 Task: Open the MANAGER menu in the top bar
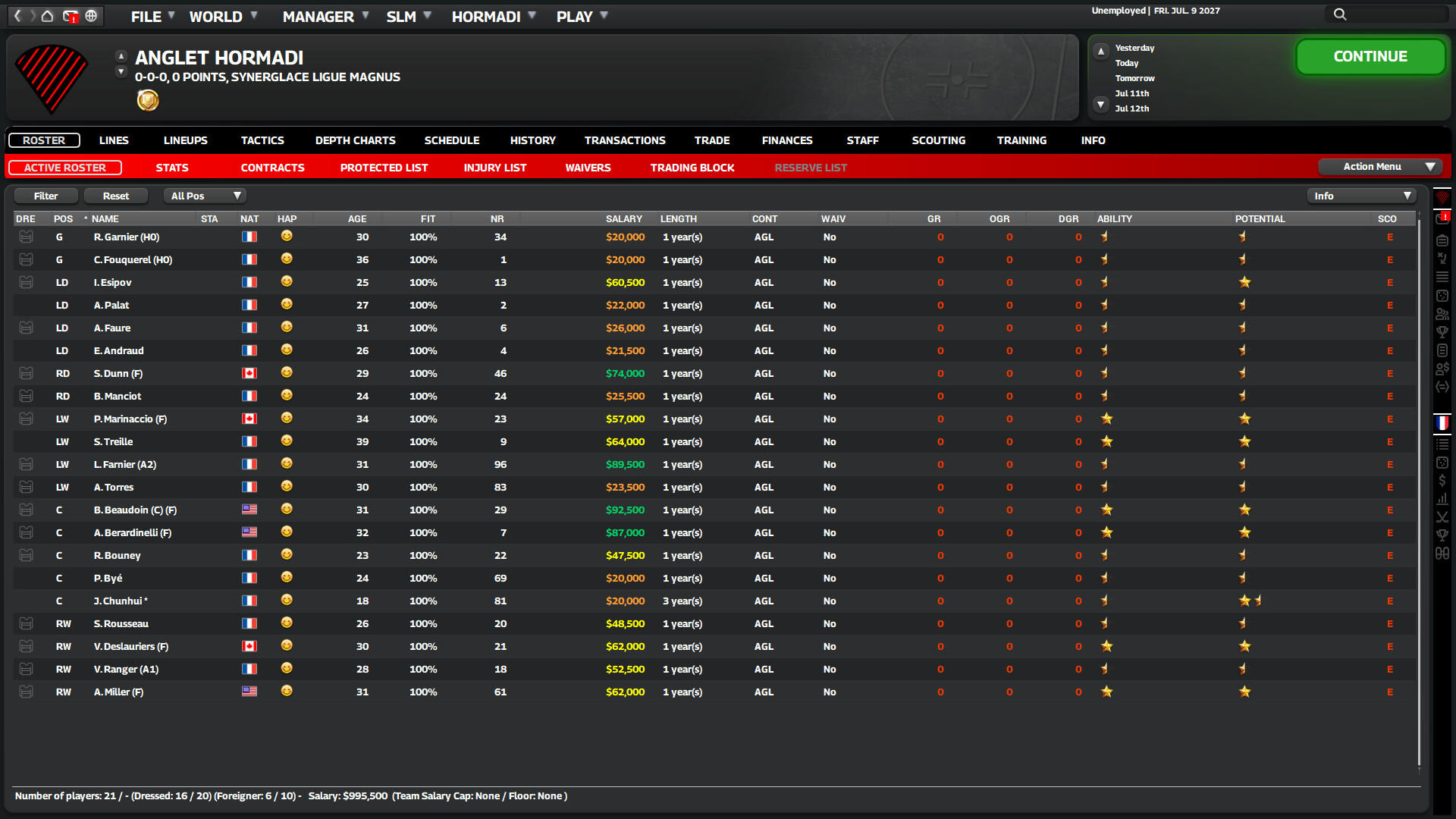318,16
